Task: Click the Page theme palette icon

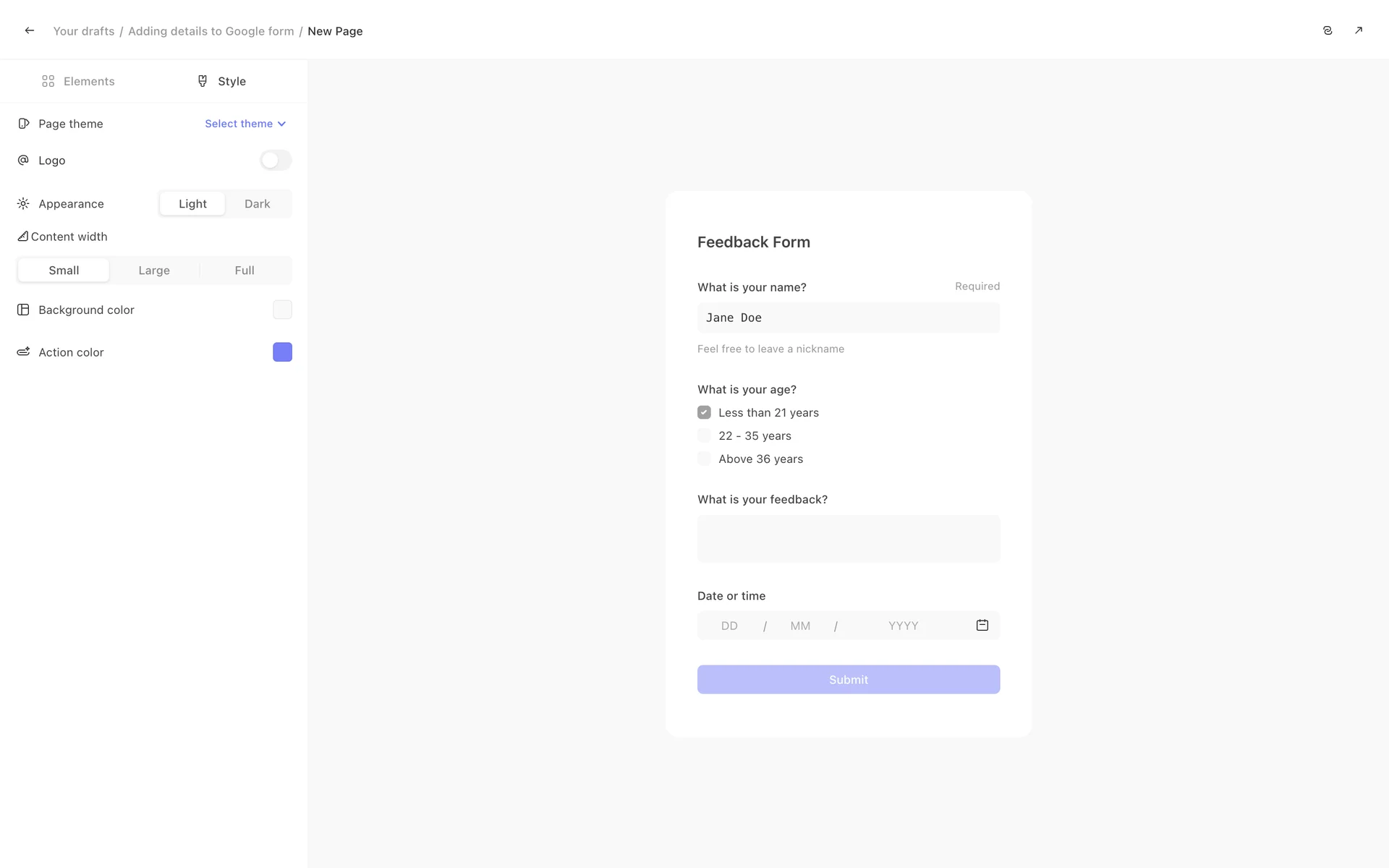Action: click(24, 124)
